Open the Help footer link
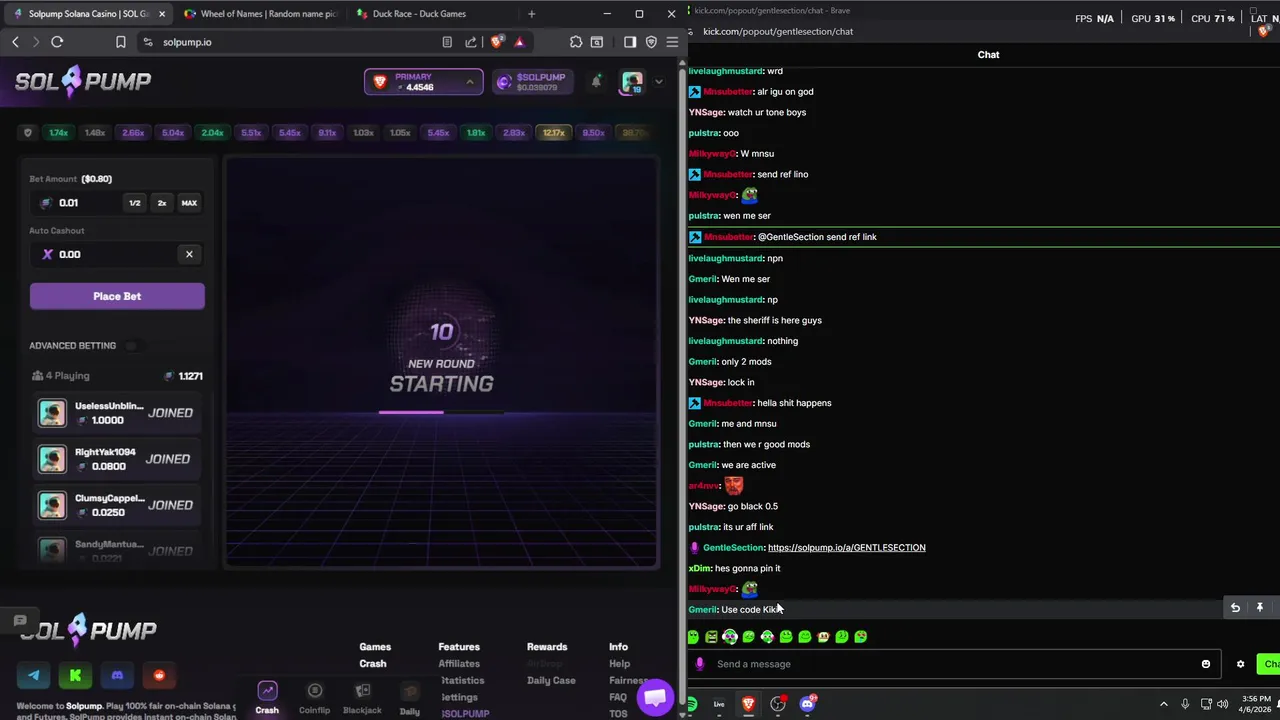 620,664
